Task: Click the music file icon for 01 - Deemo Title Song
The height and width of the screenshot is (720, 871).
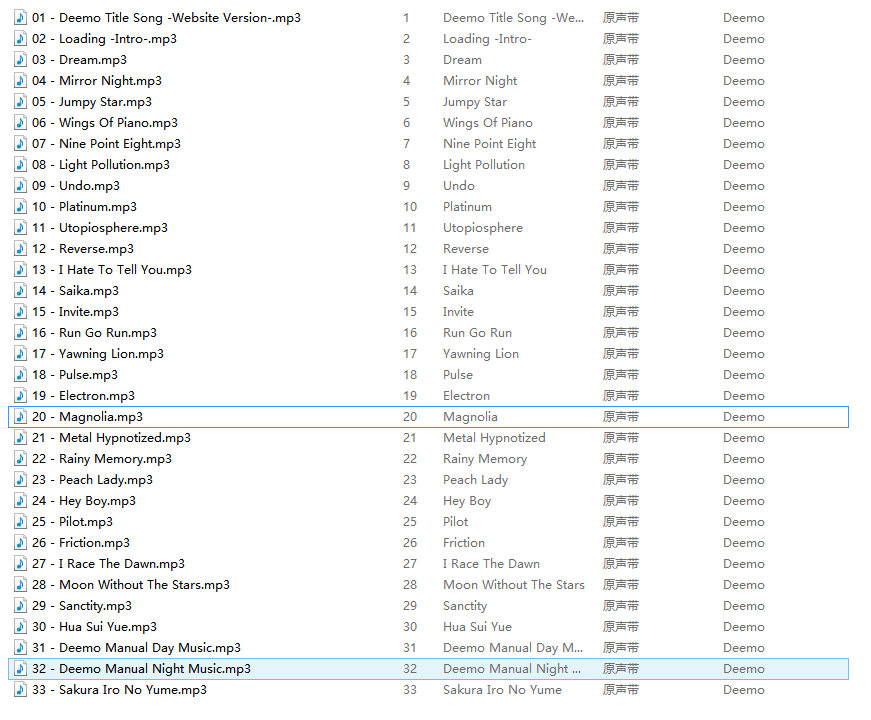Action: click(x=20, y=17)
